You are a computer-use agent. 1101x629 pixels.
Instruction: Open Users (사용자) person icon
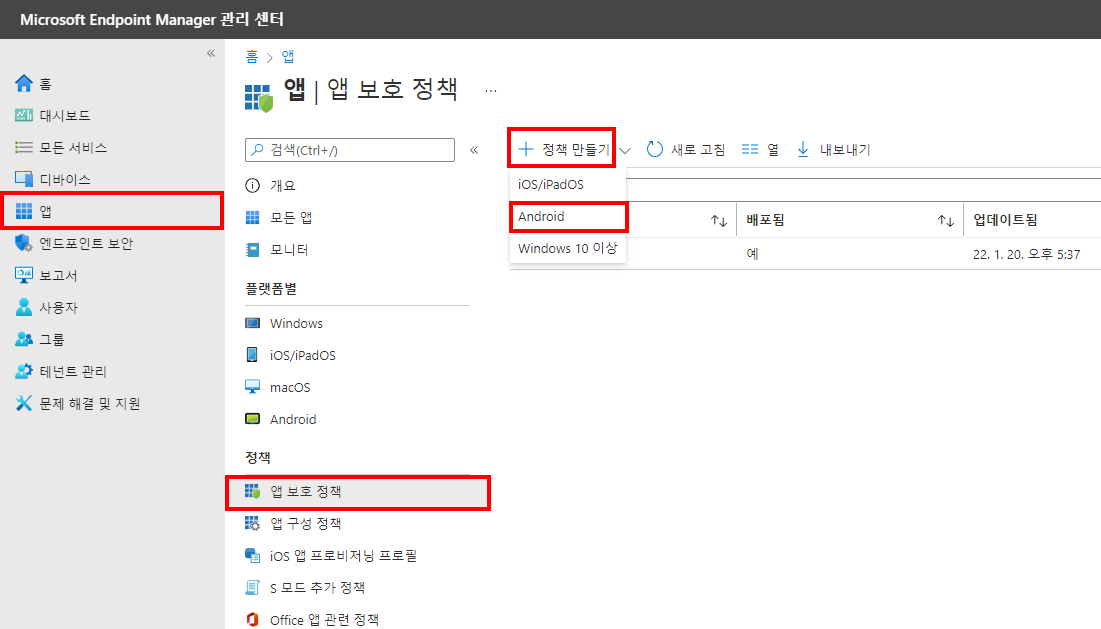[24, 307]
